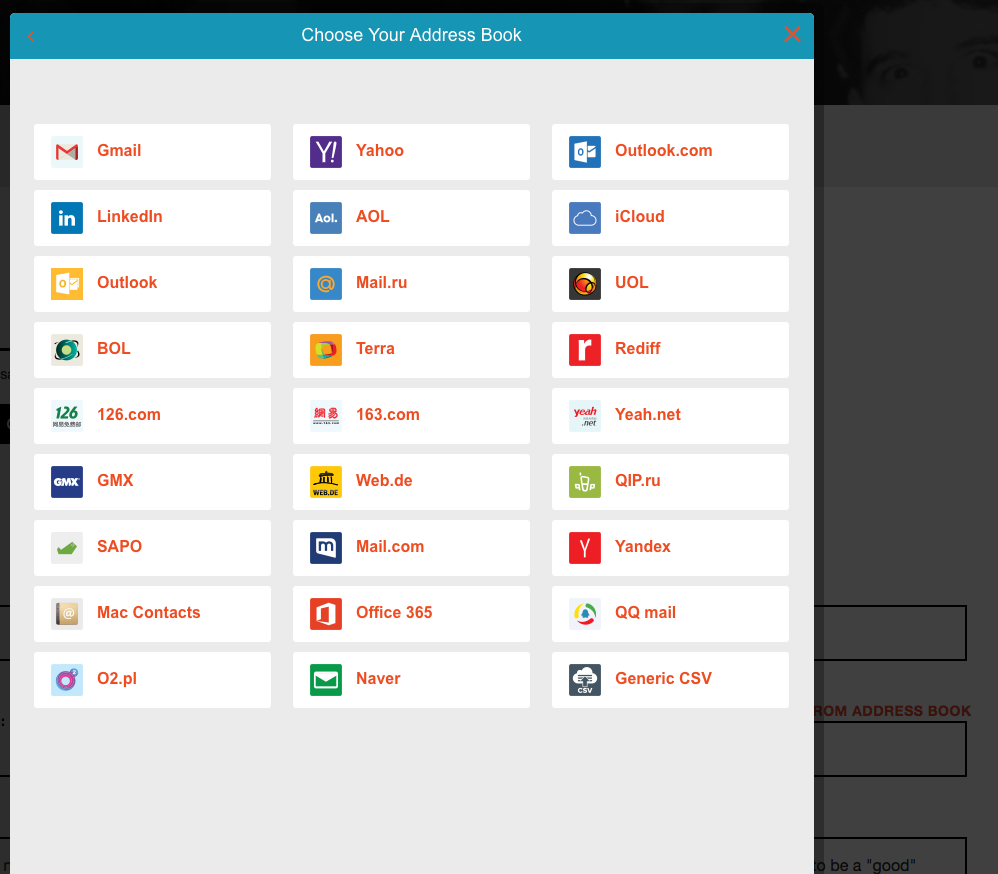Pick the Rediff text label
The image size is (998, 874).
click(637, 349)
